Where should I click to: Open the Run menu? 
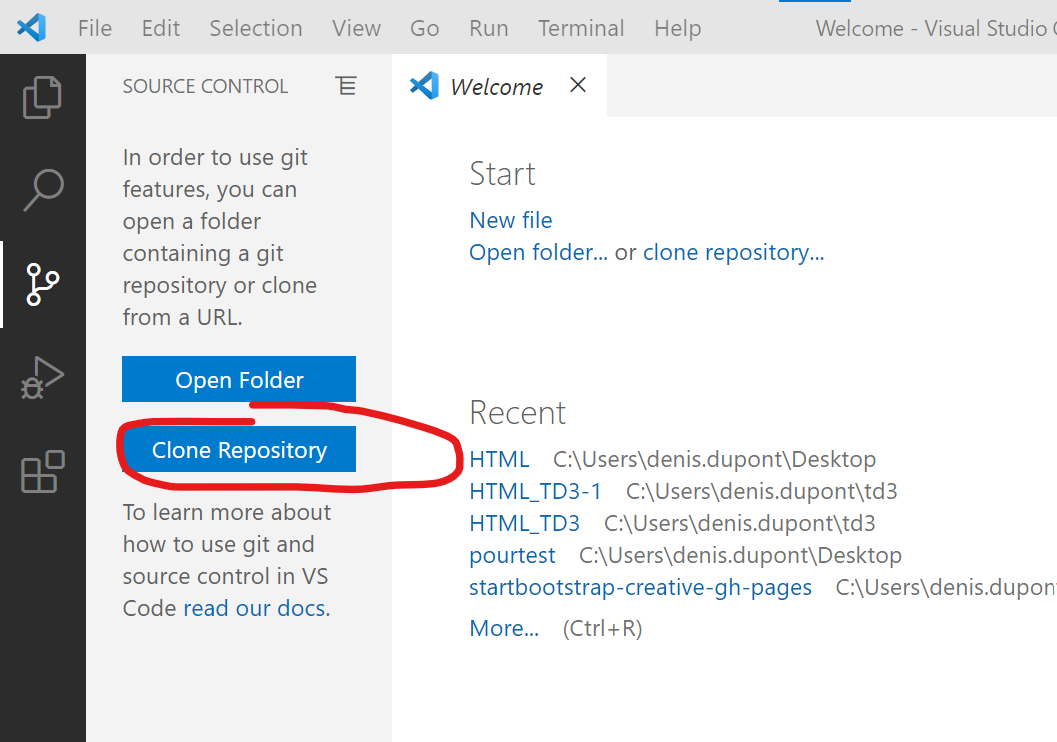[x=489, y=28]
